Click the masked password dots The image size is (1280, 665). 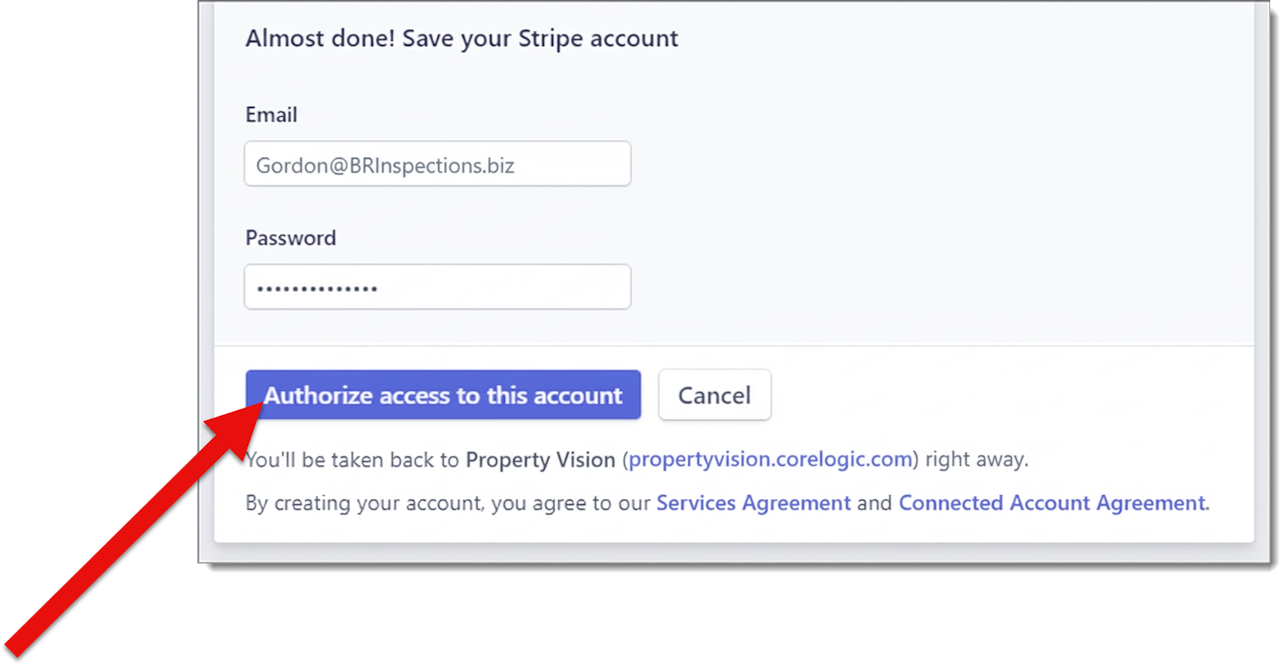point(316,288)
